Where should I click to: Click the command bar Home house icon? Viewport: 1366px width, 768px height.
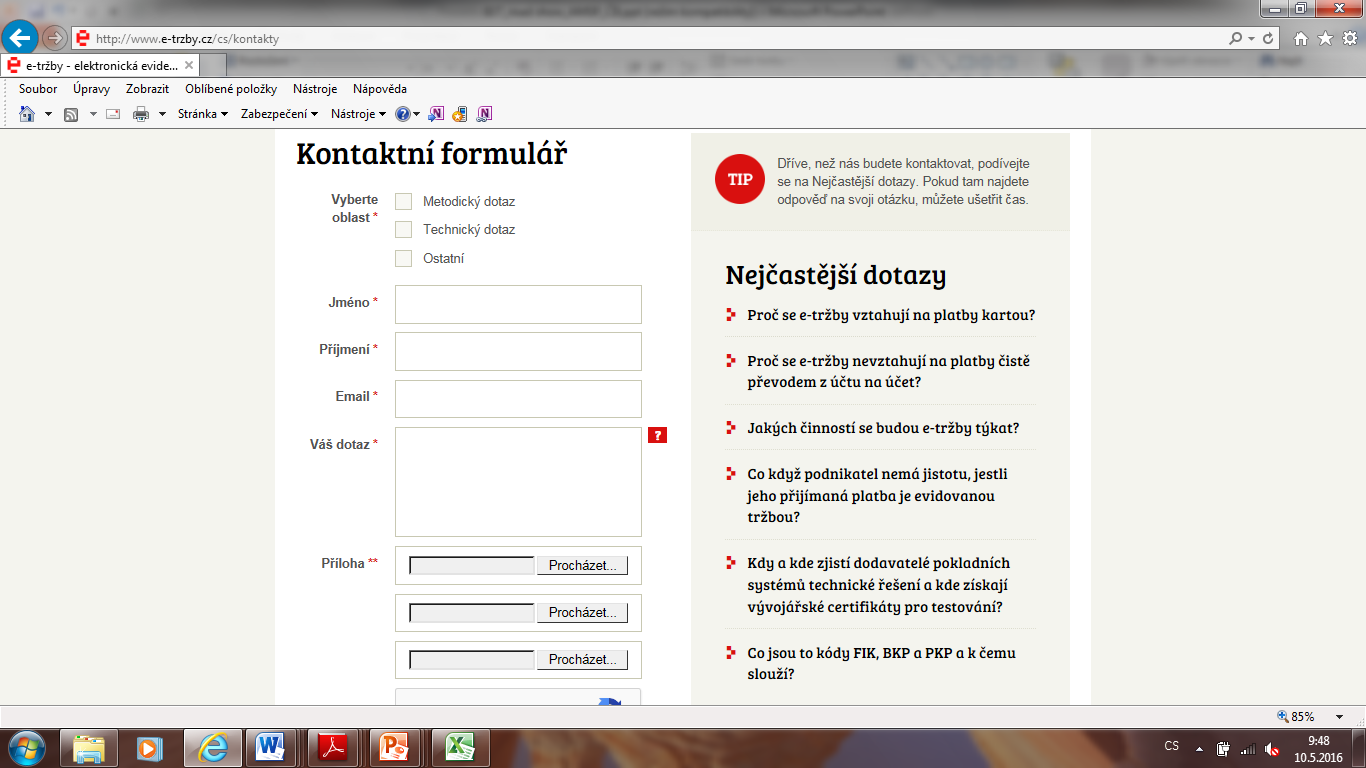pyautogui.click(x=27, y=114)
